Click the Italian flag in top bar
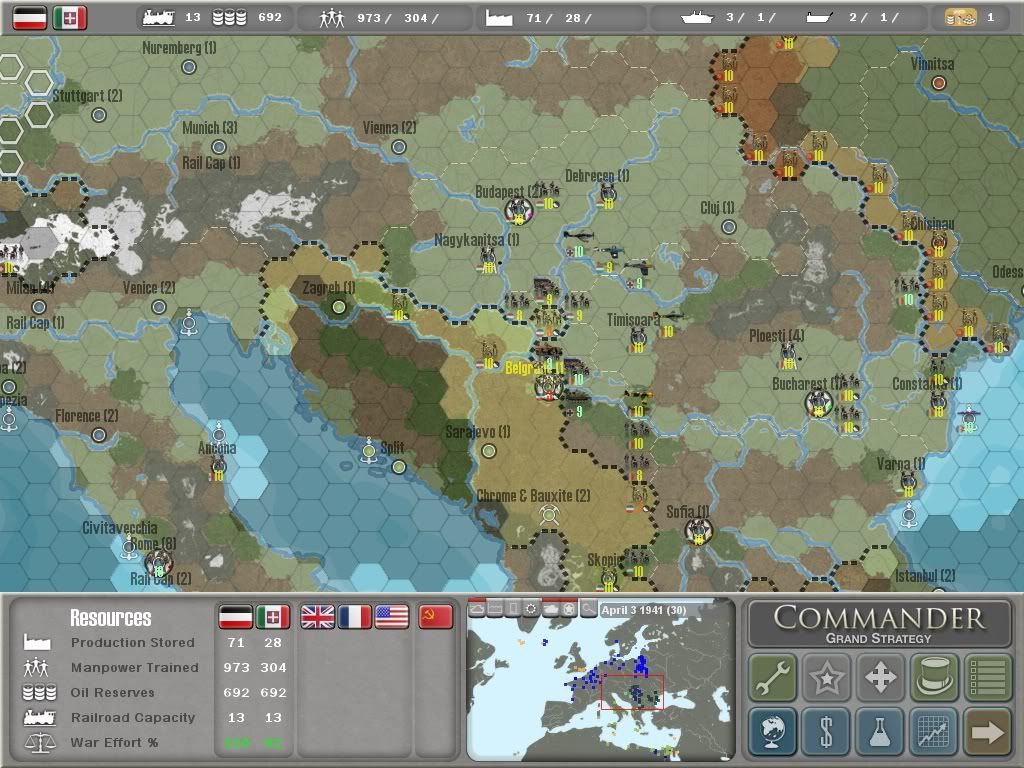 pos(69,18)
